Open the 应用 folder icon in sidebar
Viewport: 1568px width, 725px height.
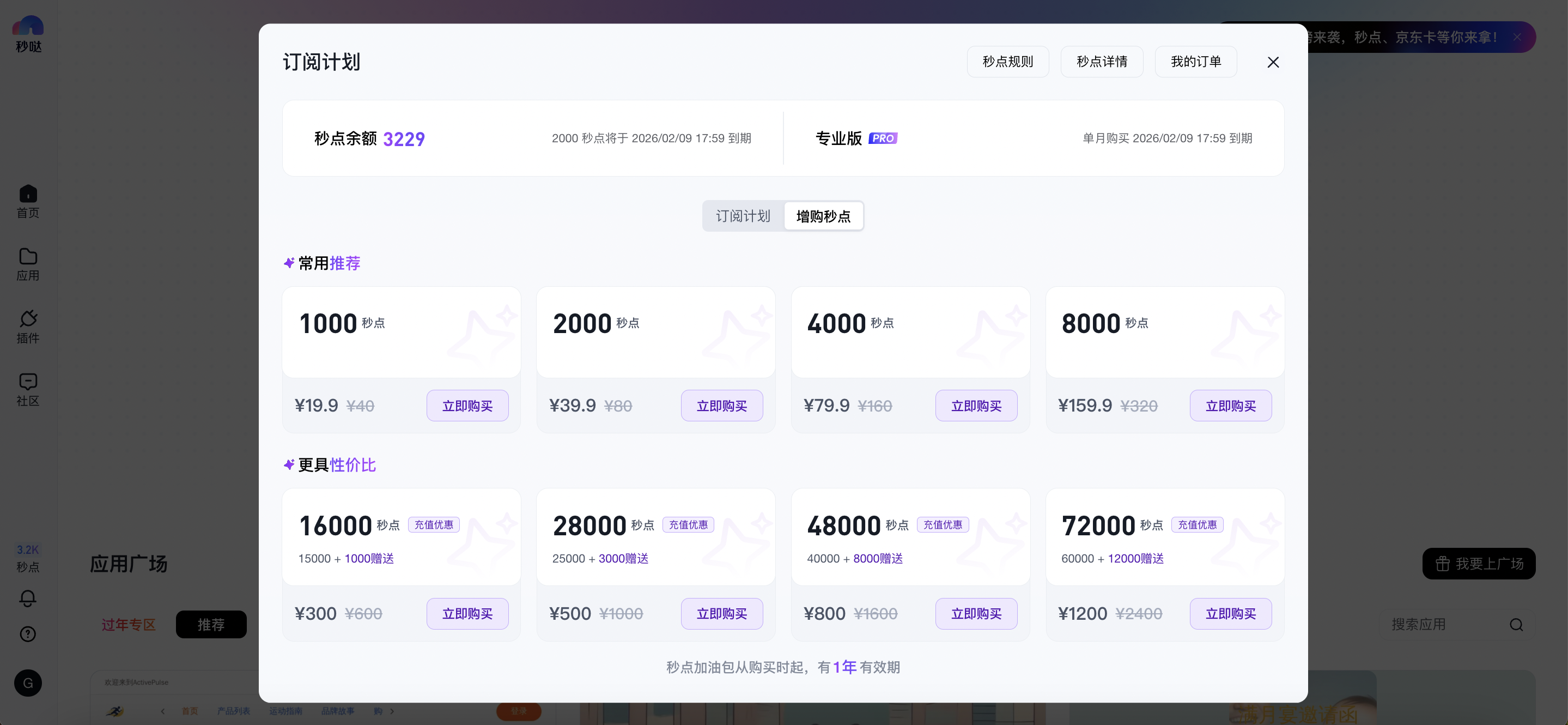pyautogui.click(x=28, y=257)
